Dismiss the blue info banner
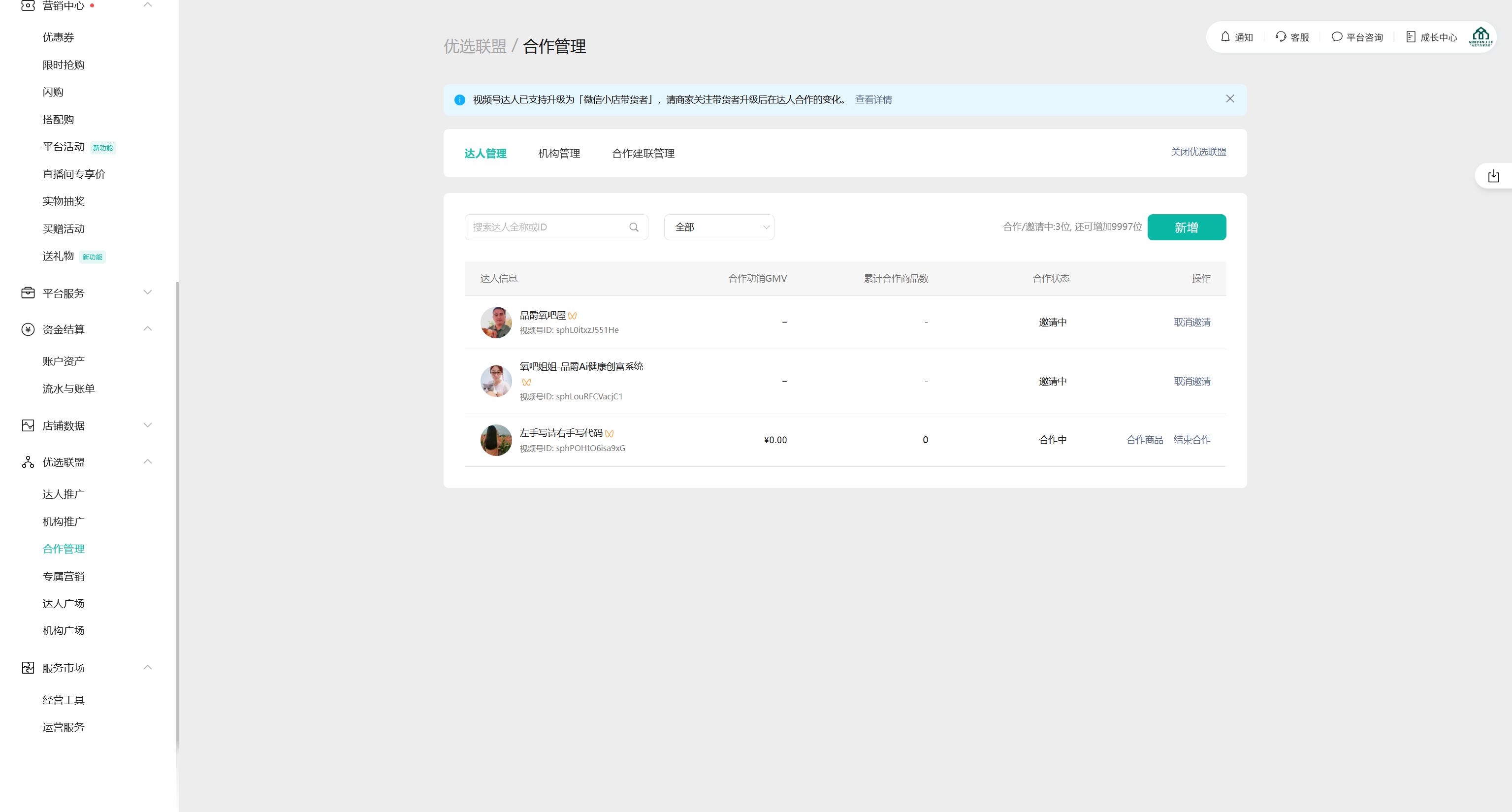Image resolution: width=1512 pixels, height=812 pixels. click(x=1230, y=98)
